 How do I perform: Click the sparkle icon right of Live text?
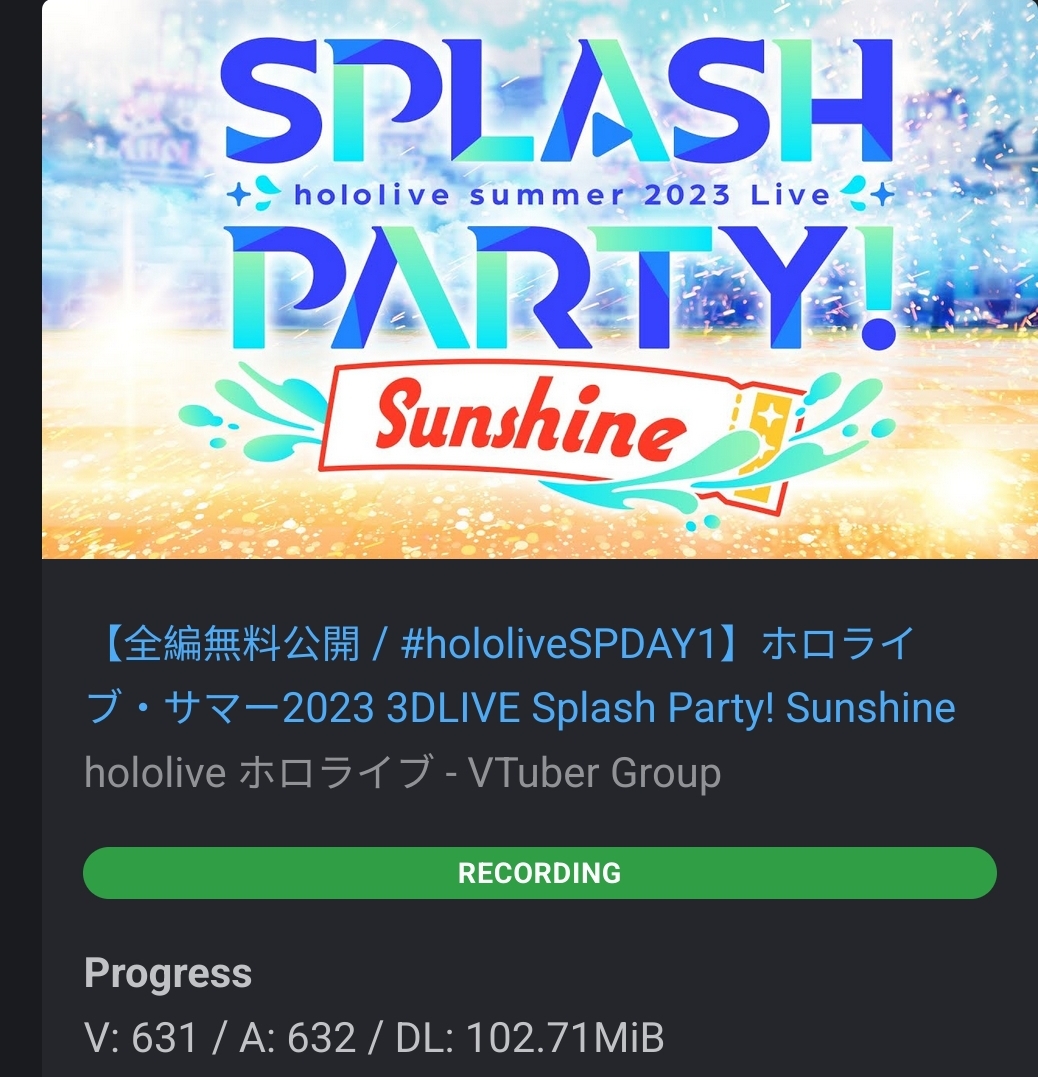(x=882, y=196)
